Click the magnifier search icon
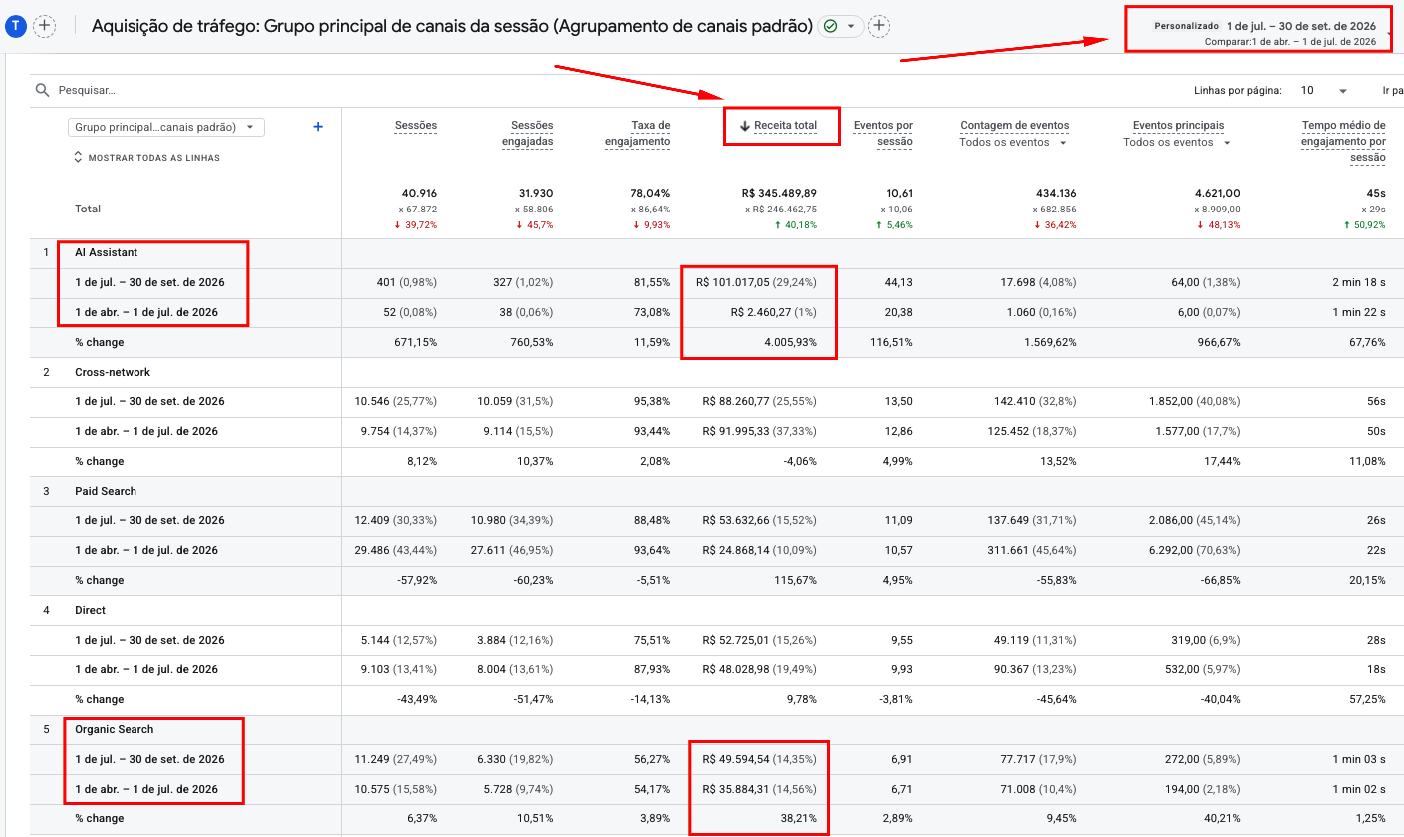The image size is (1404, 837). pos(43,90)
